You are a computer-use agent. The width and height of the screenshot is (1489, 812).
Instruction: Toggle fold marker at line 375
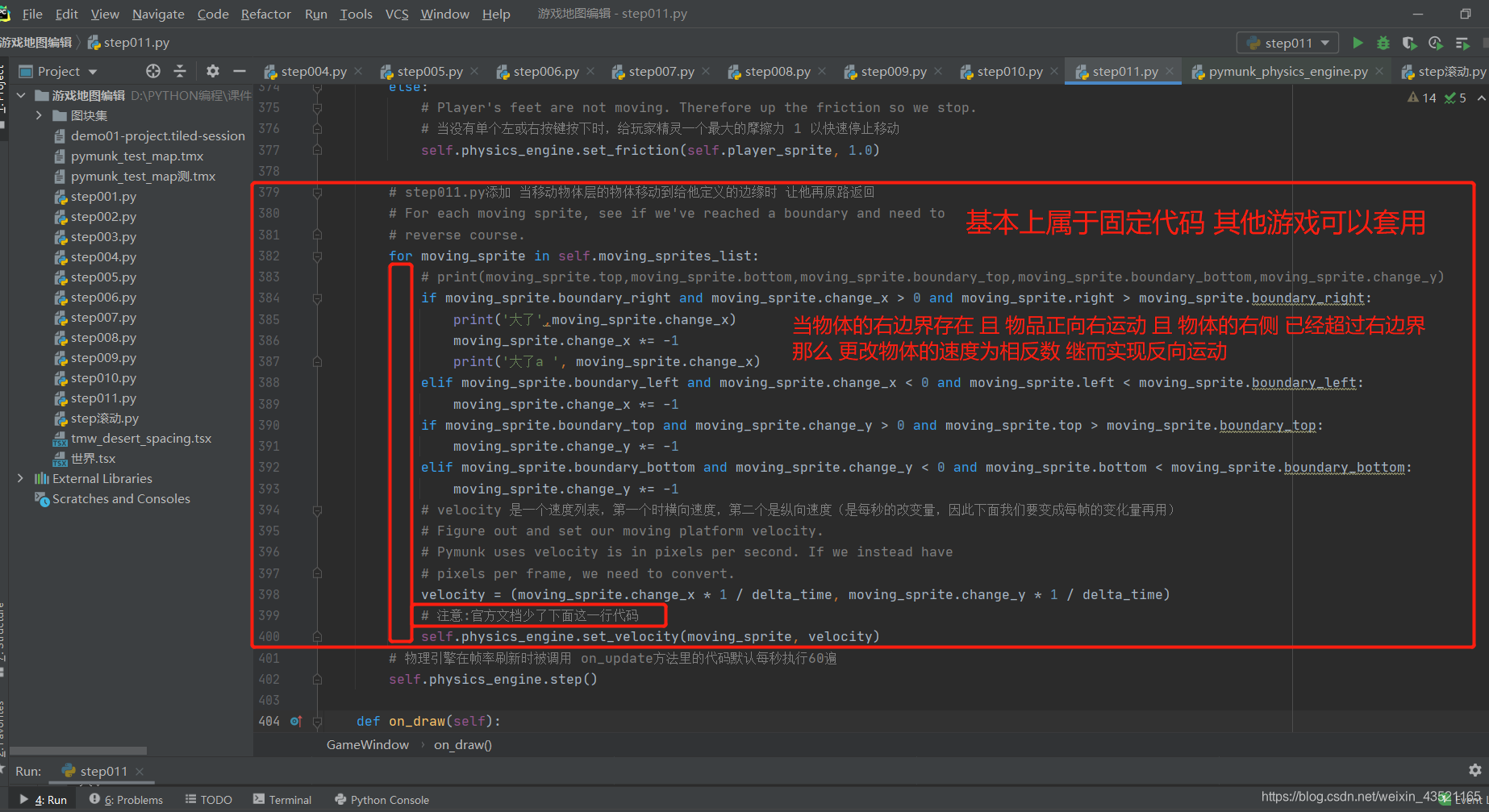click(317, 108)
